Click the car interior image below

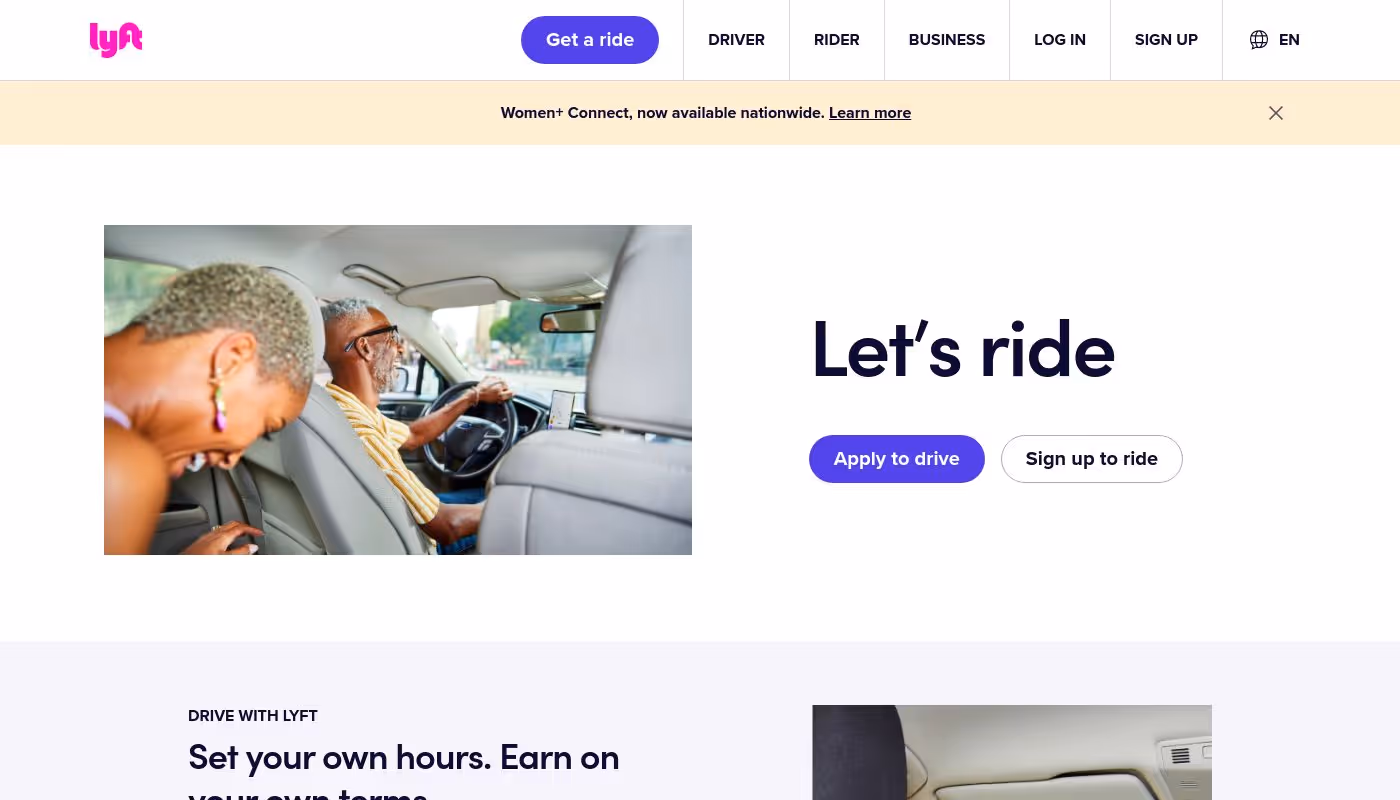1012,752
